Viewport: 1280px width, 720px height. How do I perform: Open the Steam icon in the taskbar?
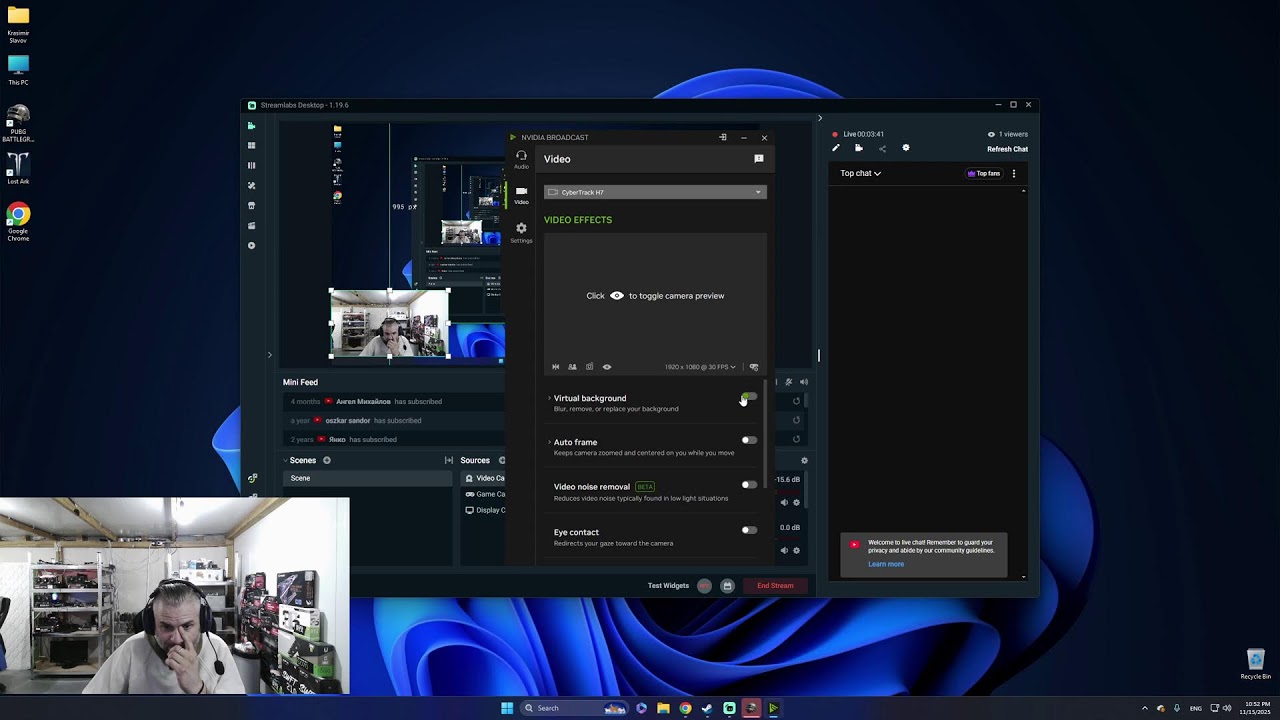[x=707, y=708]
